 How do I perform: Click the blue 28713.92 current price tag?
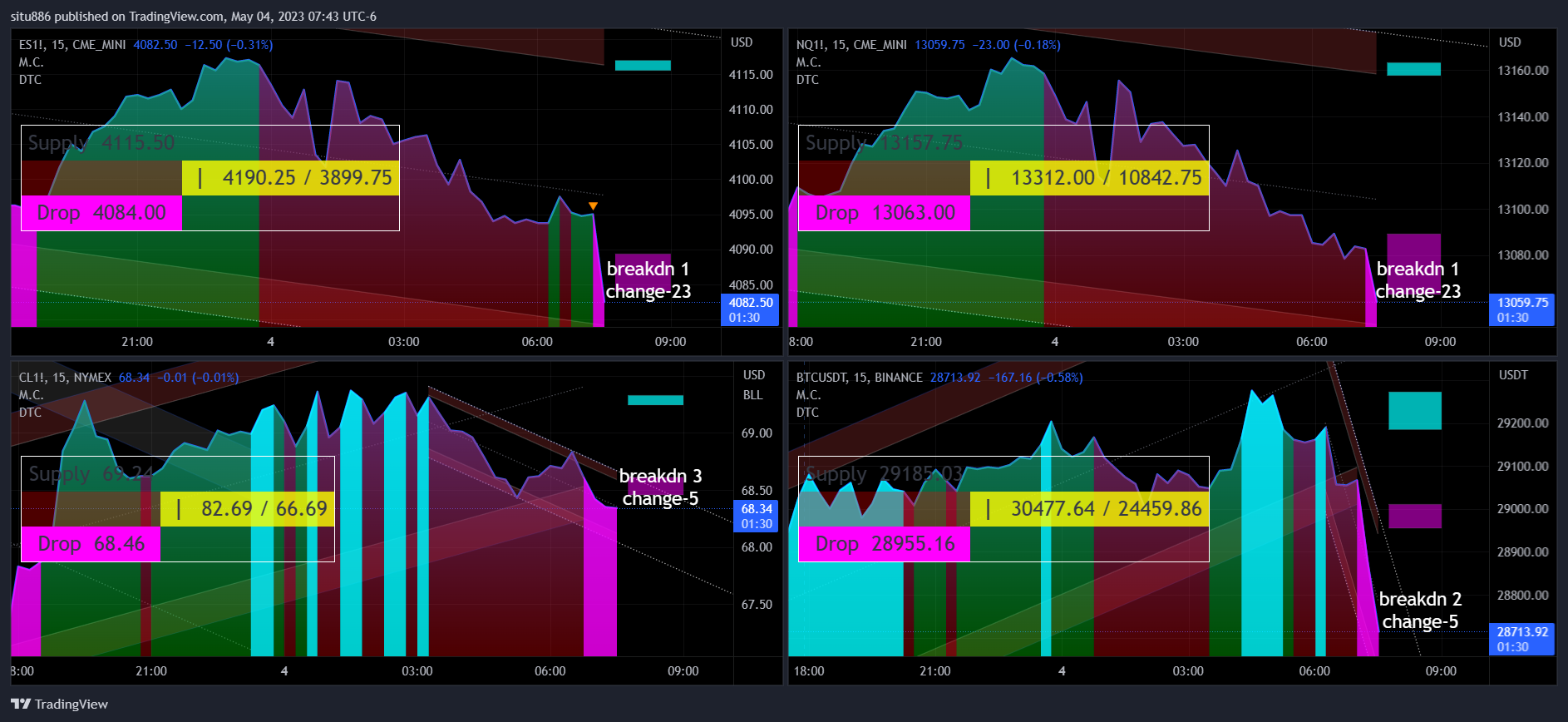coord(1522,639)
